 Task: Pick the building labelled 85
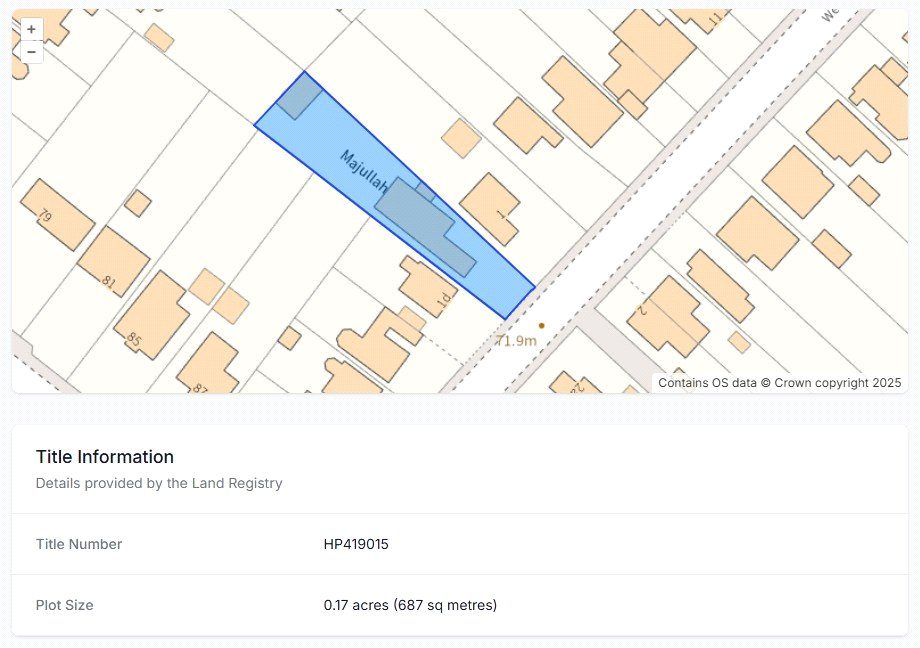coord(151,316)
